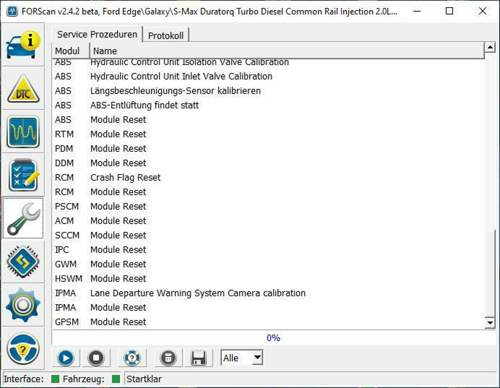Sort list by the Modul column header
The height and width of the screenshot is (388, 500).
tap(70, 51)
